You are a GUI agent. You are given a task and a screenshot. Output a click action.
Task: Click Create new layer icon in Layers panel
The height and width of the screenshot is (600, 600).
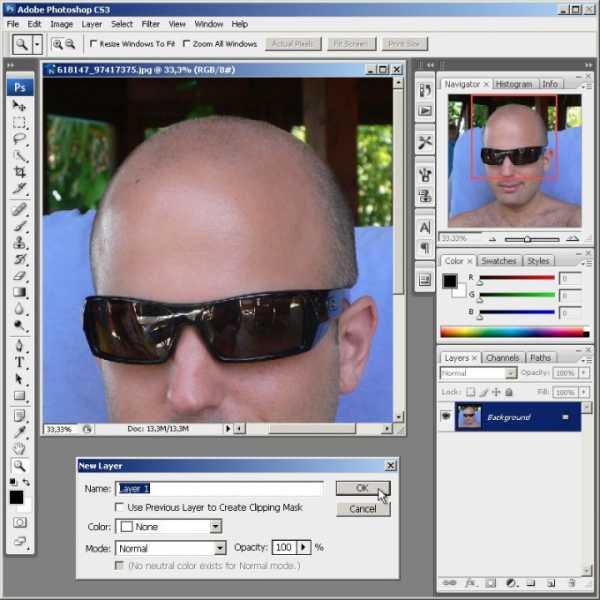(x=551, y=583)
